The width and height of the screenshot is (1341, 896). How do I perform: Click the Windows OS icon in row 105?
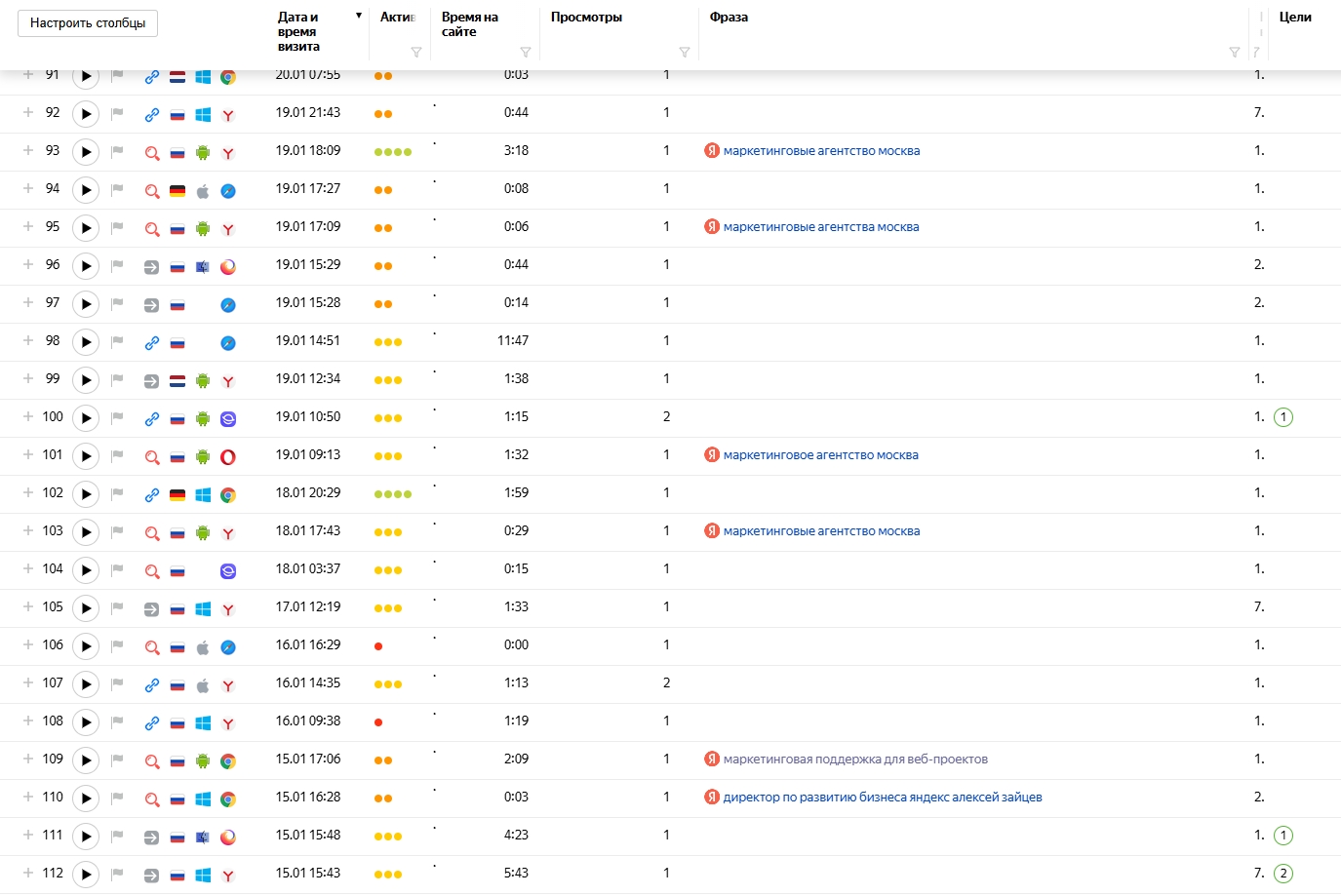coord(203,609)
